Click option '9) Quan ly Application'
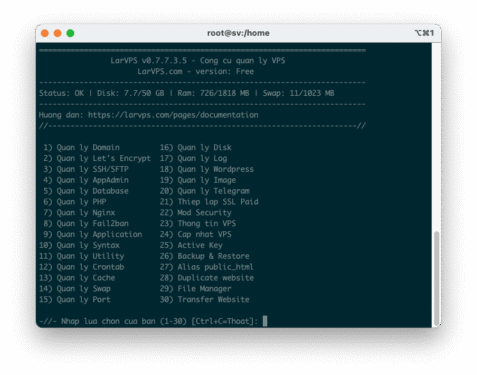Screen dimensions: 477x375 coord(93,234)
